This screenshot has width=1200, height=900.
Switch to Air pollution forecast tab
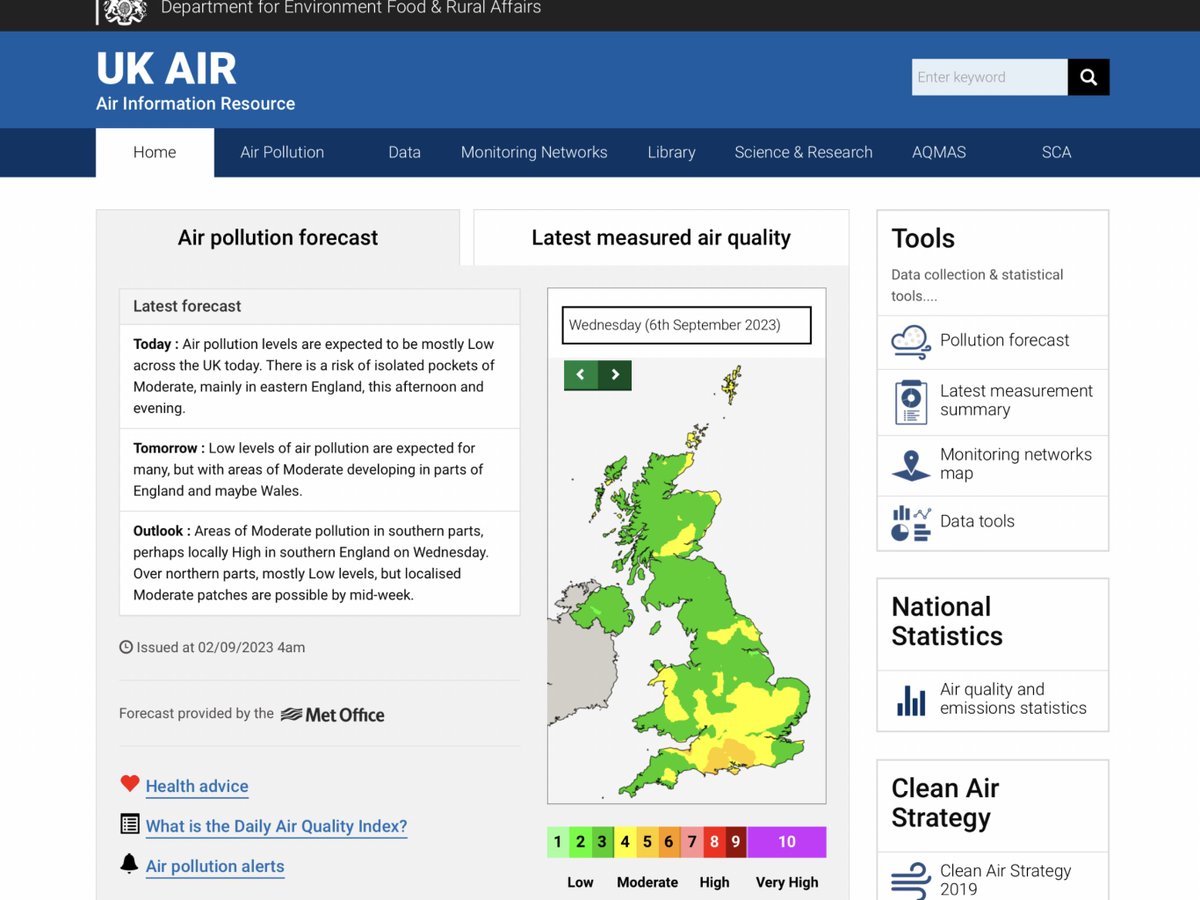click(x=278, y=237)
